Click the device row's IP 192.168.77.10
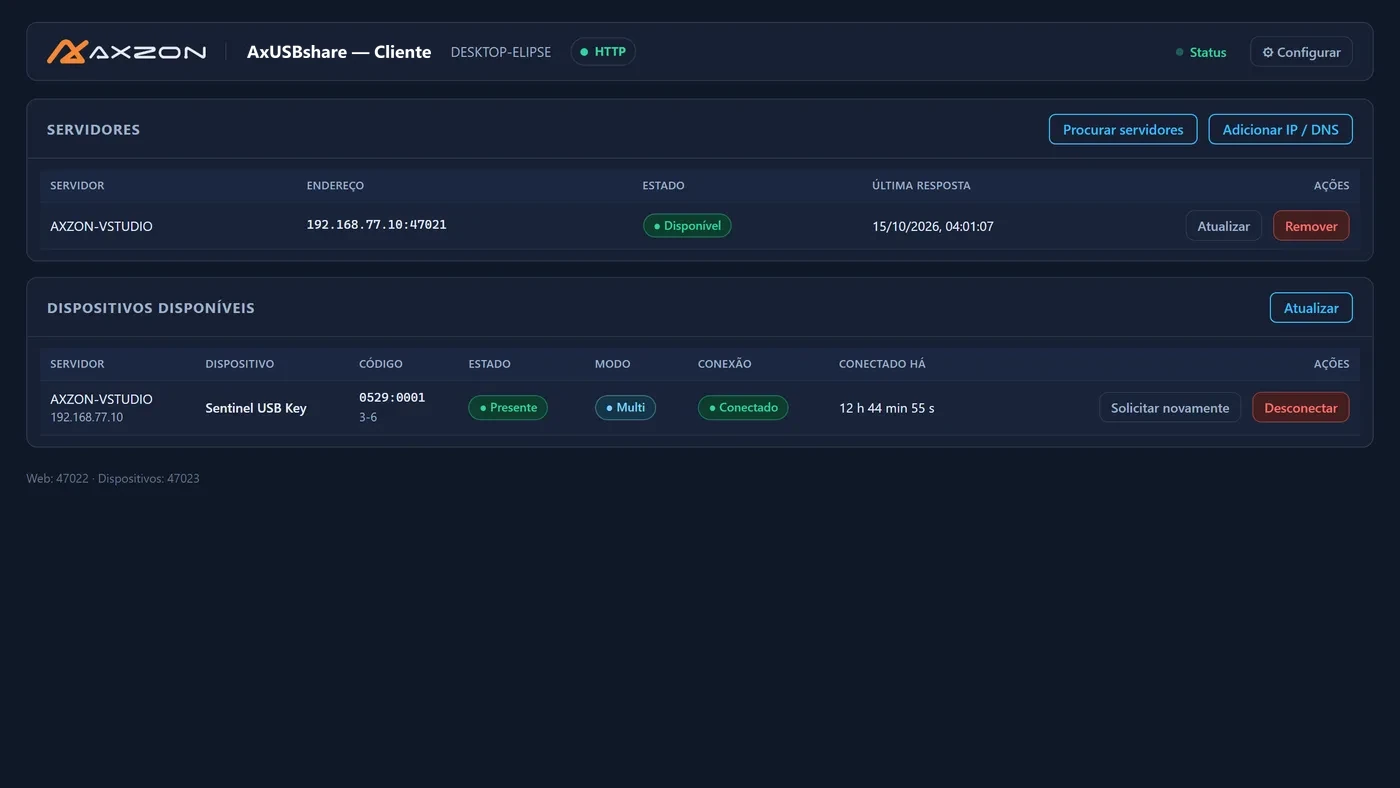 click(x=87, y=417)
